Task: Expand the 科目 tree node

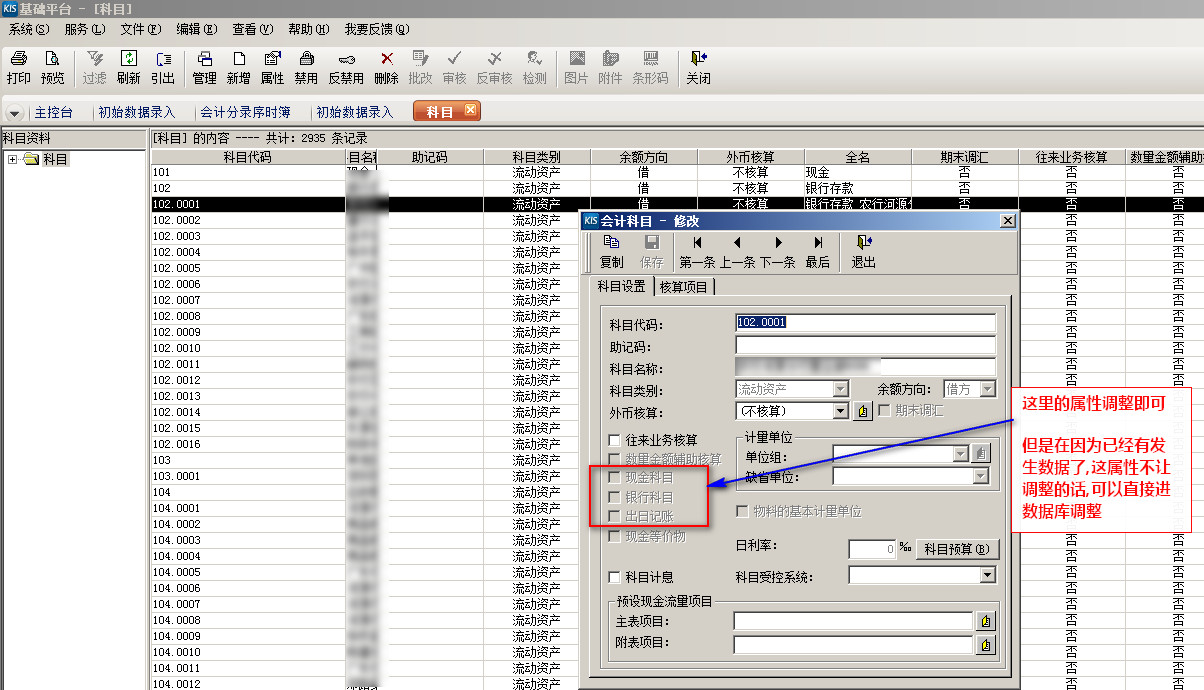Action: [12, 160]
